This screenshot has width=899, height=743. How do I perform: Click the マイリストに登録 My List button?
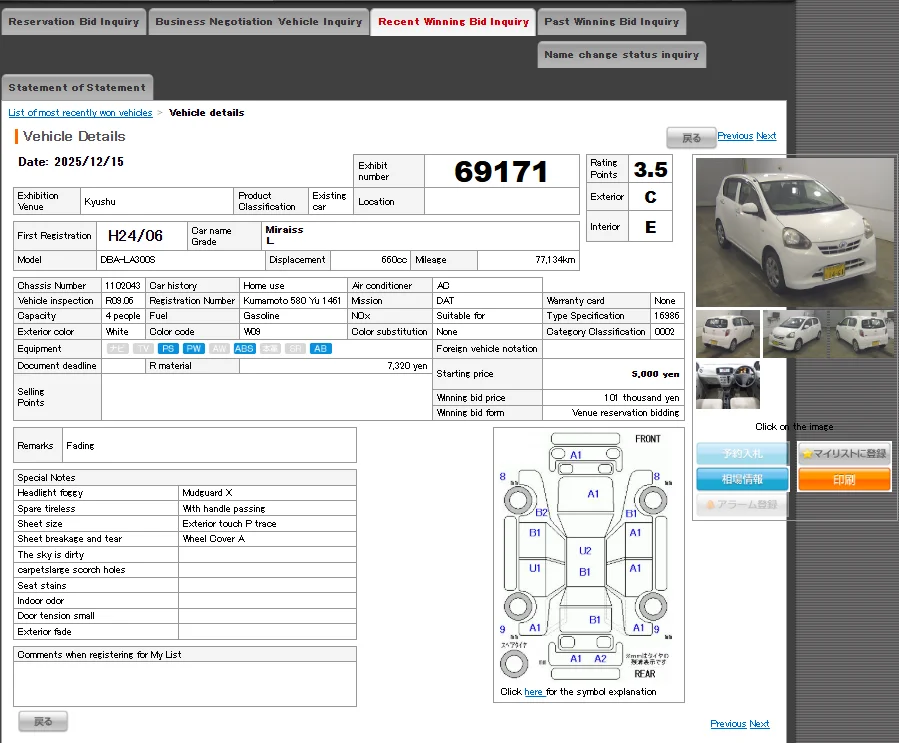point(844,453)
